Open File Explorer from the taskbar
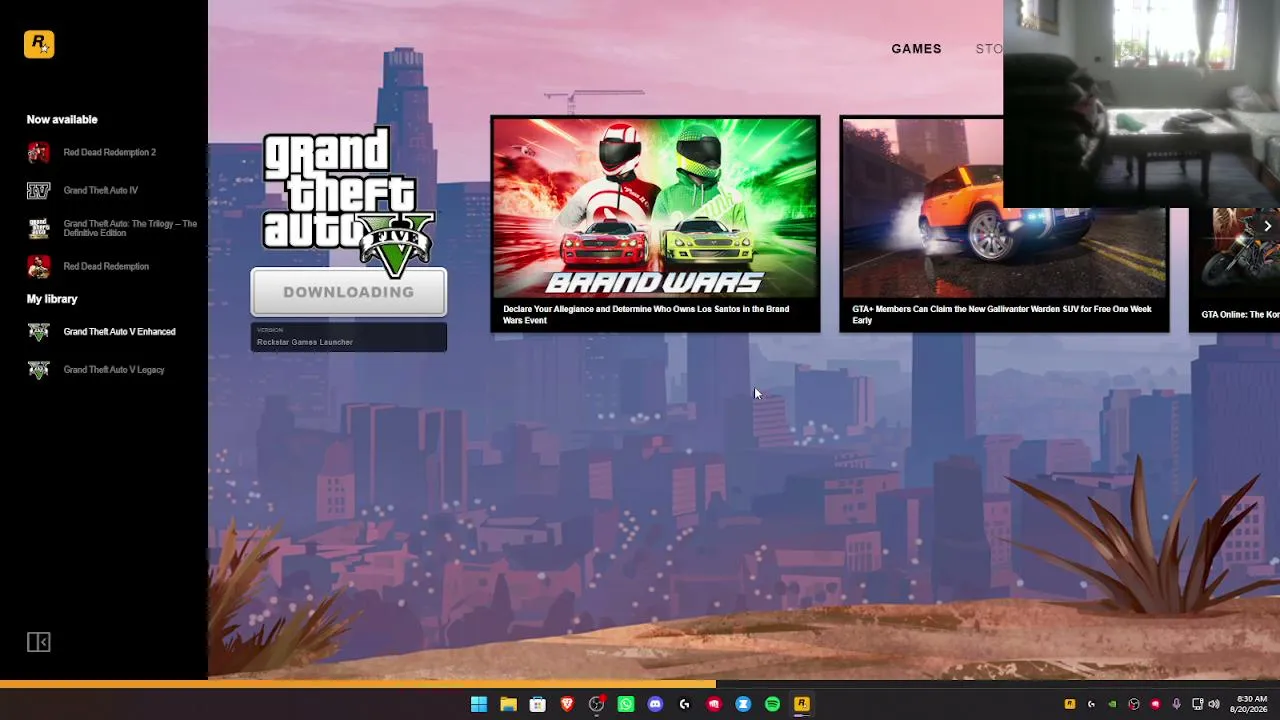Viewport: 1280px width, 720px height. tap(508, 704)
